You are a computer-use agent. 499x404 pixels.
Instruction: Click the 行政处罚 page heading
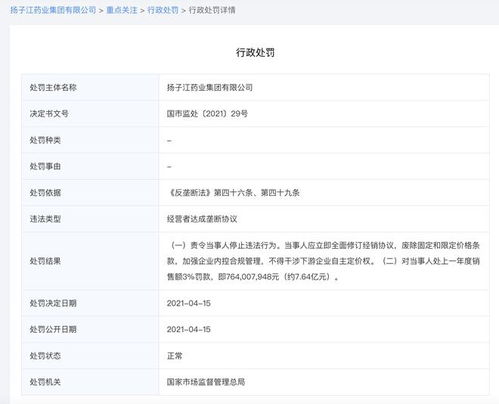(255, 52)
